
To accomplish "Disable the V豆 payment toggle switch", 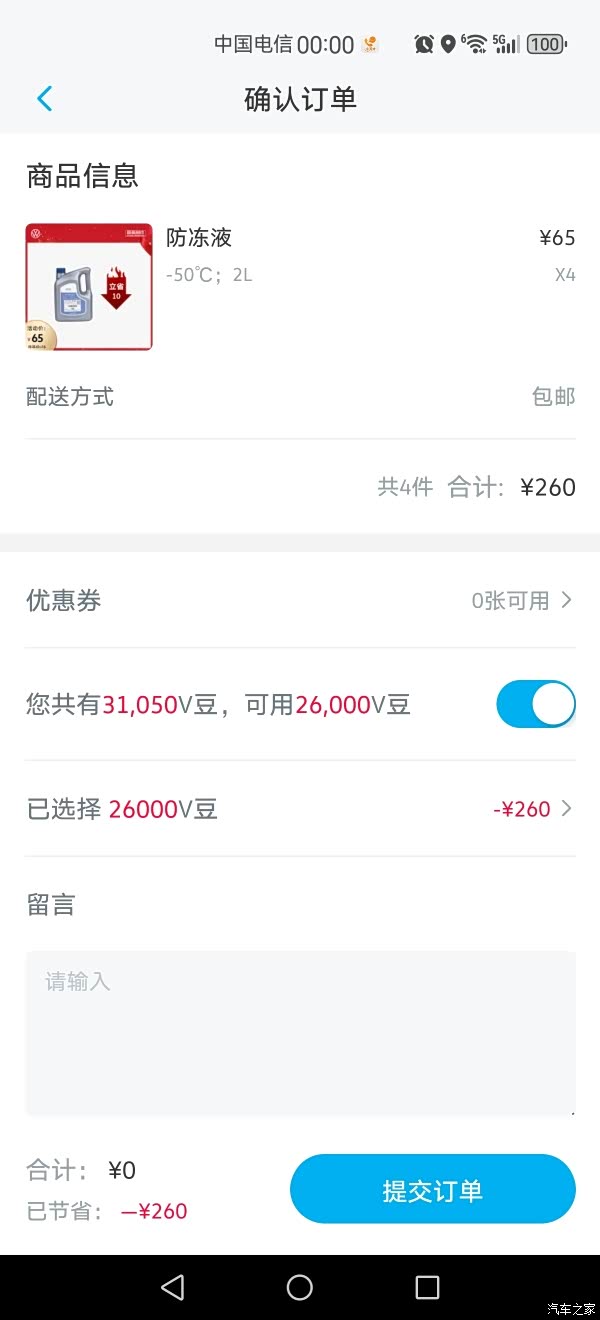I will coord(536,704).
